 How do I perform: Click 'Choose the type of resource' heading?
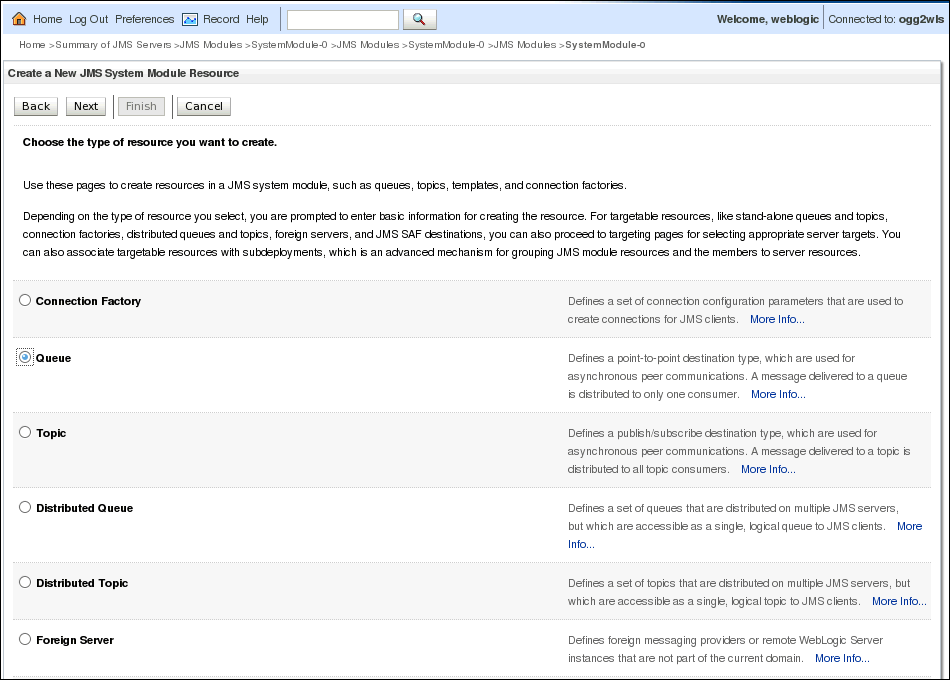(150, 142)
